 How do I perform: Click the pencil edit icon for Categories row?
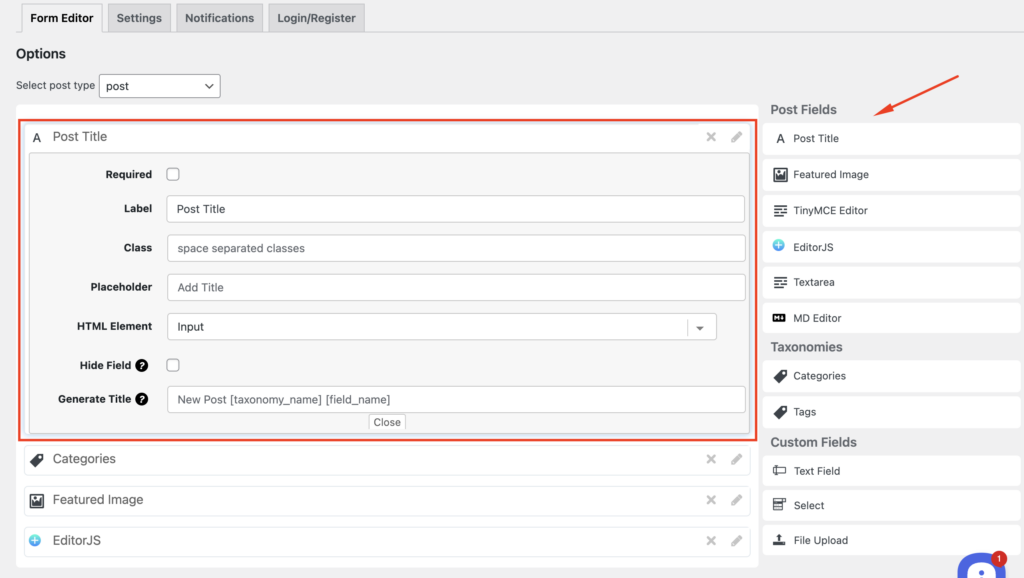[736, 460]
